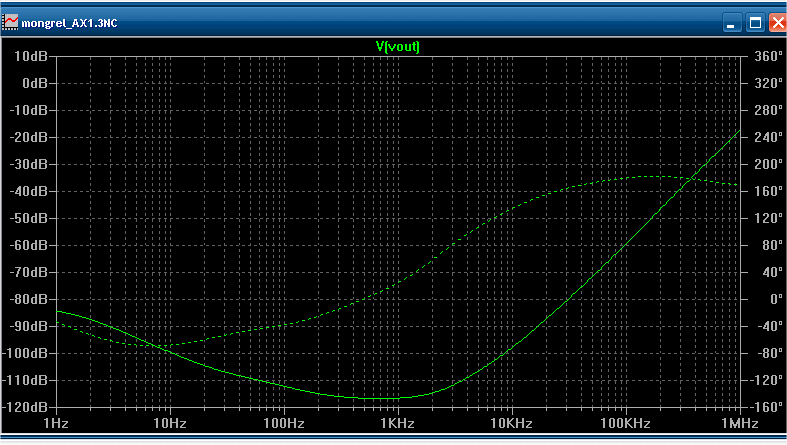Screen dimensions: 787x445
Task: Click the -110dB axis label
Action: (25, 381)
